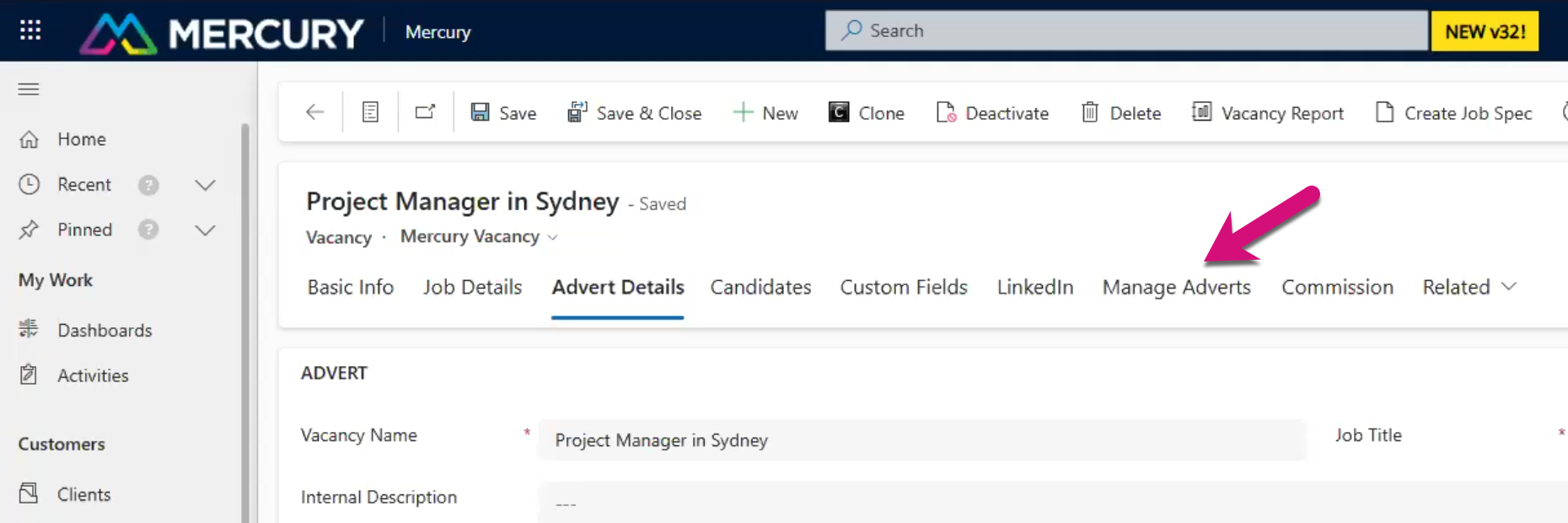Click the NEW v32! button

click(x=1485, y=31)
